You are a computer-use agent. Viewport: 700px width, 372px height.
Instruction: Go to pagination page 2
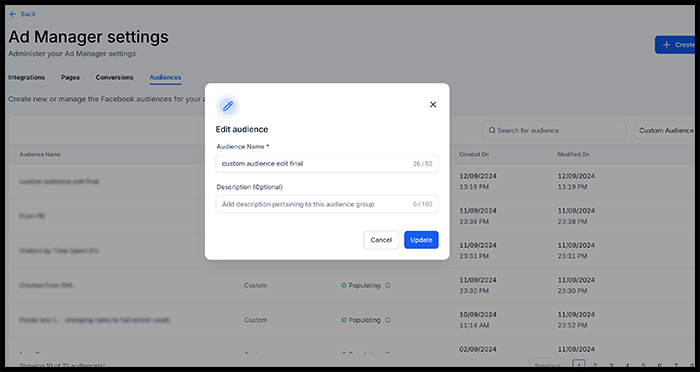(x=595, y=365)
